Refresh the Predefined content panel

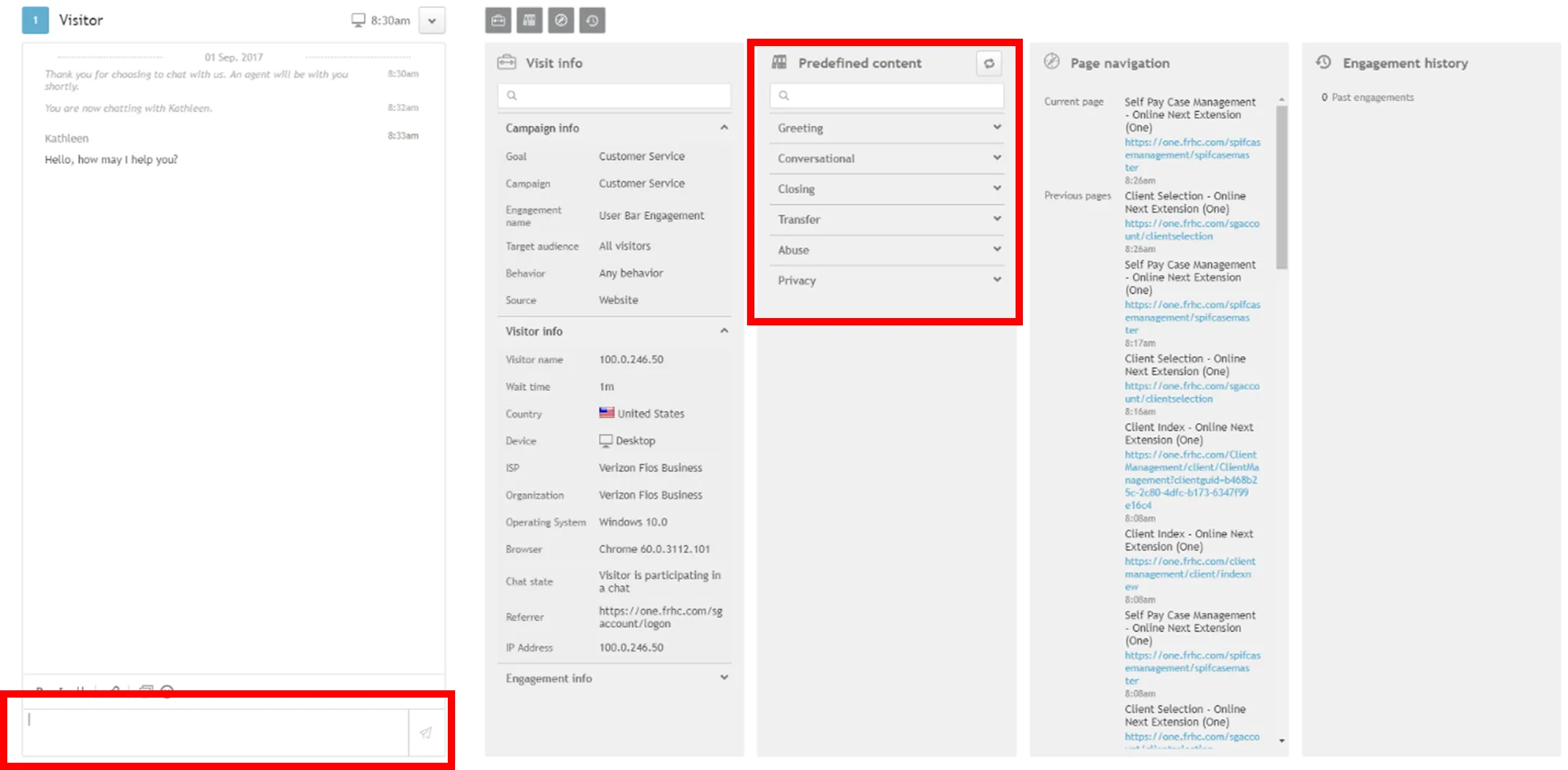pyautogui.click(x=989, y=64)
